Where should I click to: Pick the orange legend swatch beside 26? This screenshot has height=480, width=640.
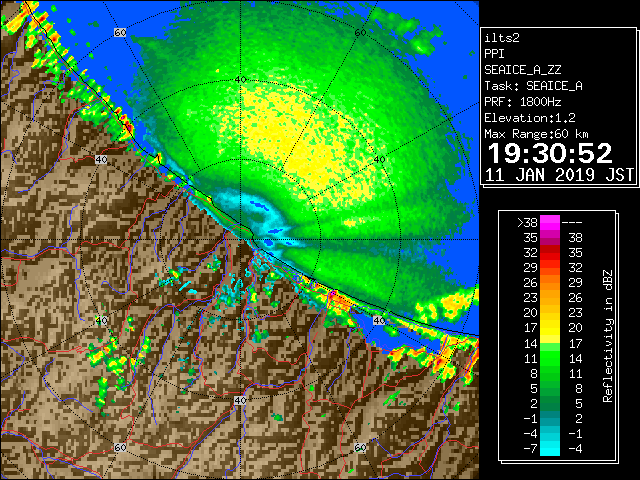coord(550,283)
